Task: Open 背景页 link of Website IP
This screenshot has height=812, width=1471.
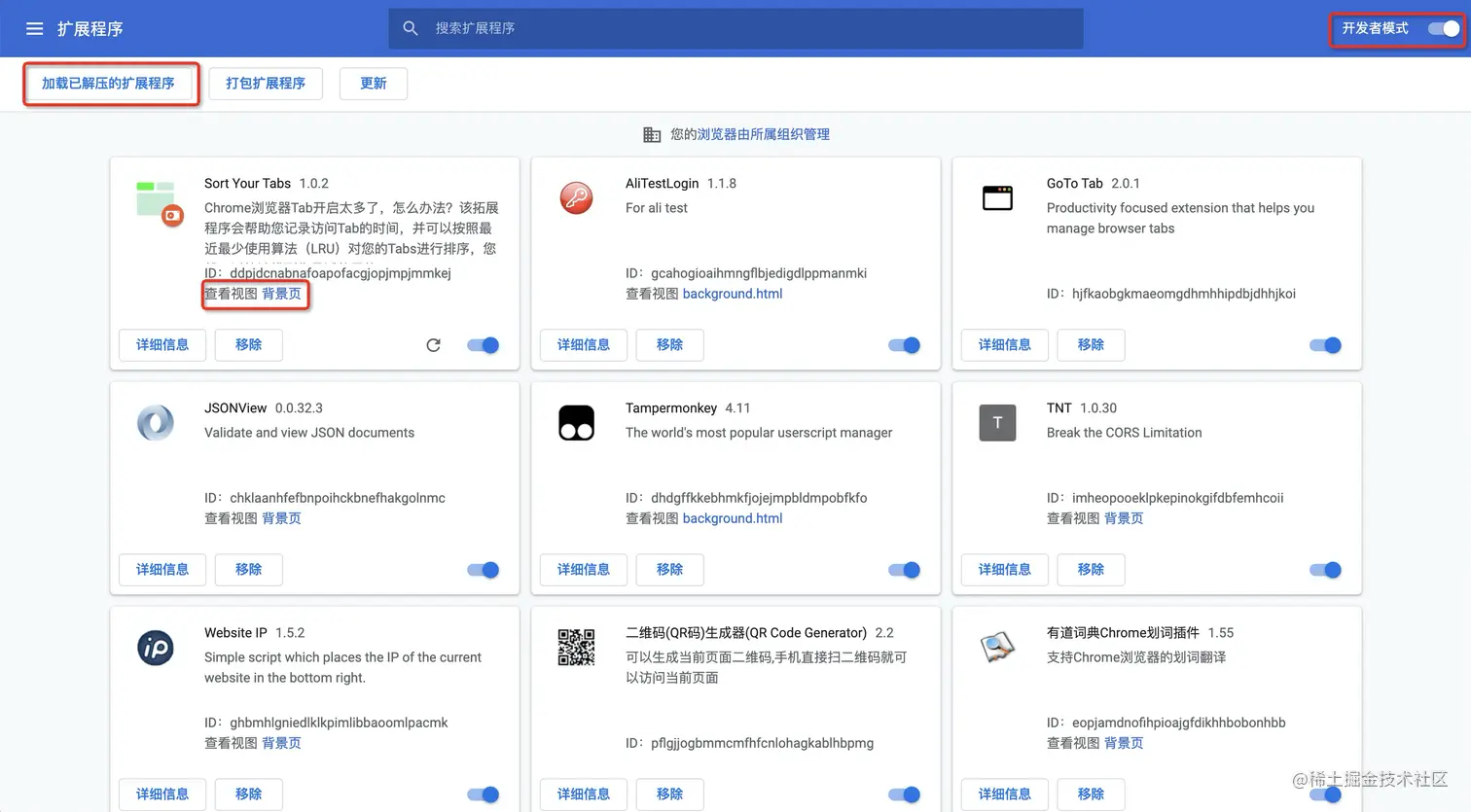Action: (281, 743)
